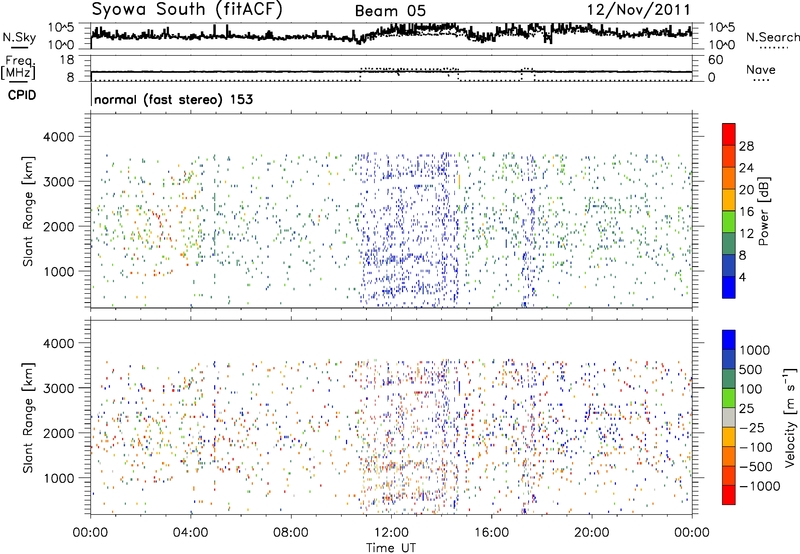Click the '28' label on the power color bar
This screenshot has height=554, width=800.
pyautogui.click(x=746, y=146)
